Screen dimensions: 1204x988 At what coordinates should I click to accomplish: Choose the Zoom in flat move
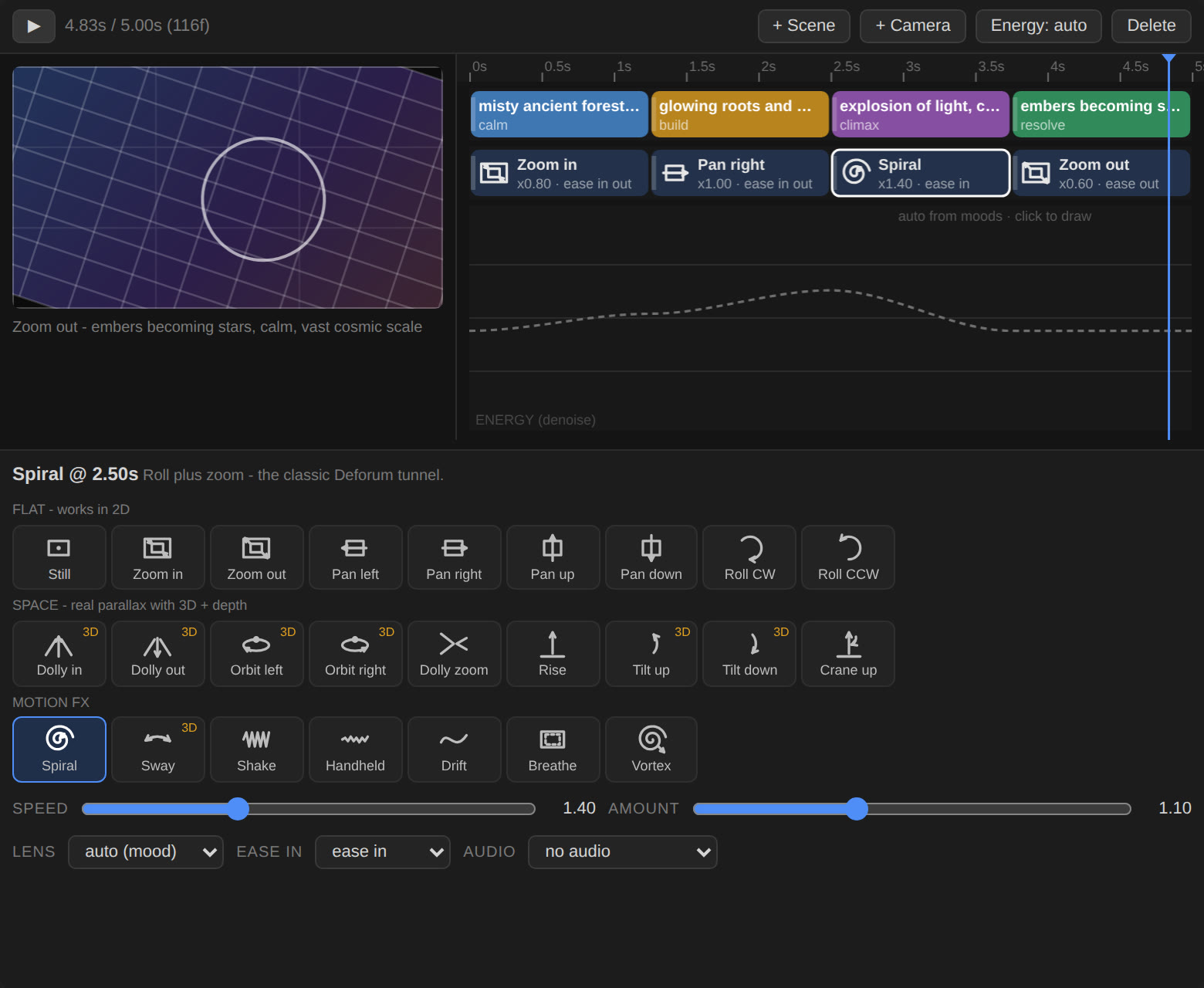tap(157, 557)
